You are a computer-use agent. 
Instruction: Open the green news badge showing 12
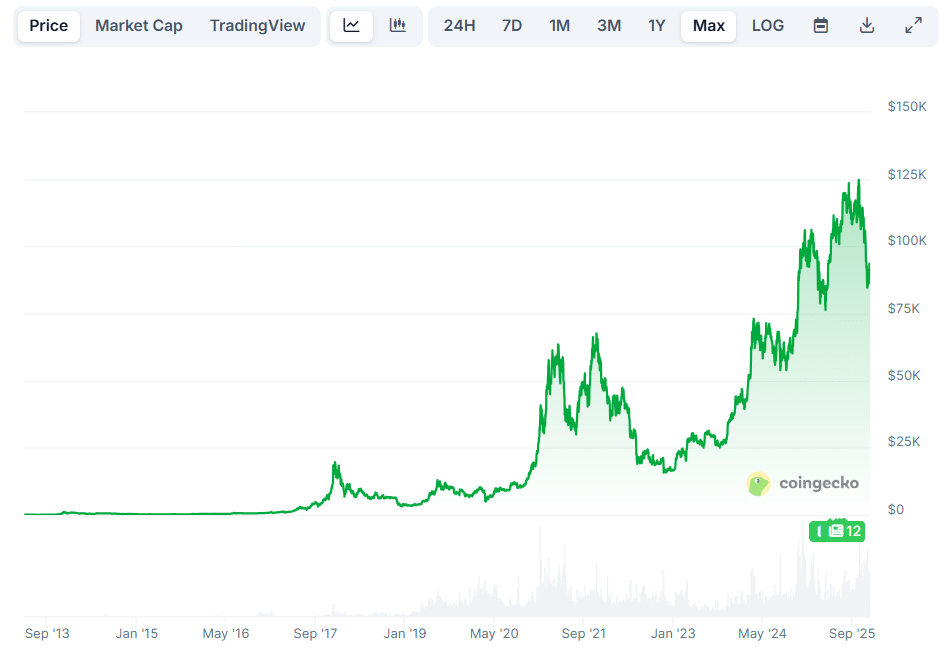click(x=836, y=531)
